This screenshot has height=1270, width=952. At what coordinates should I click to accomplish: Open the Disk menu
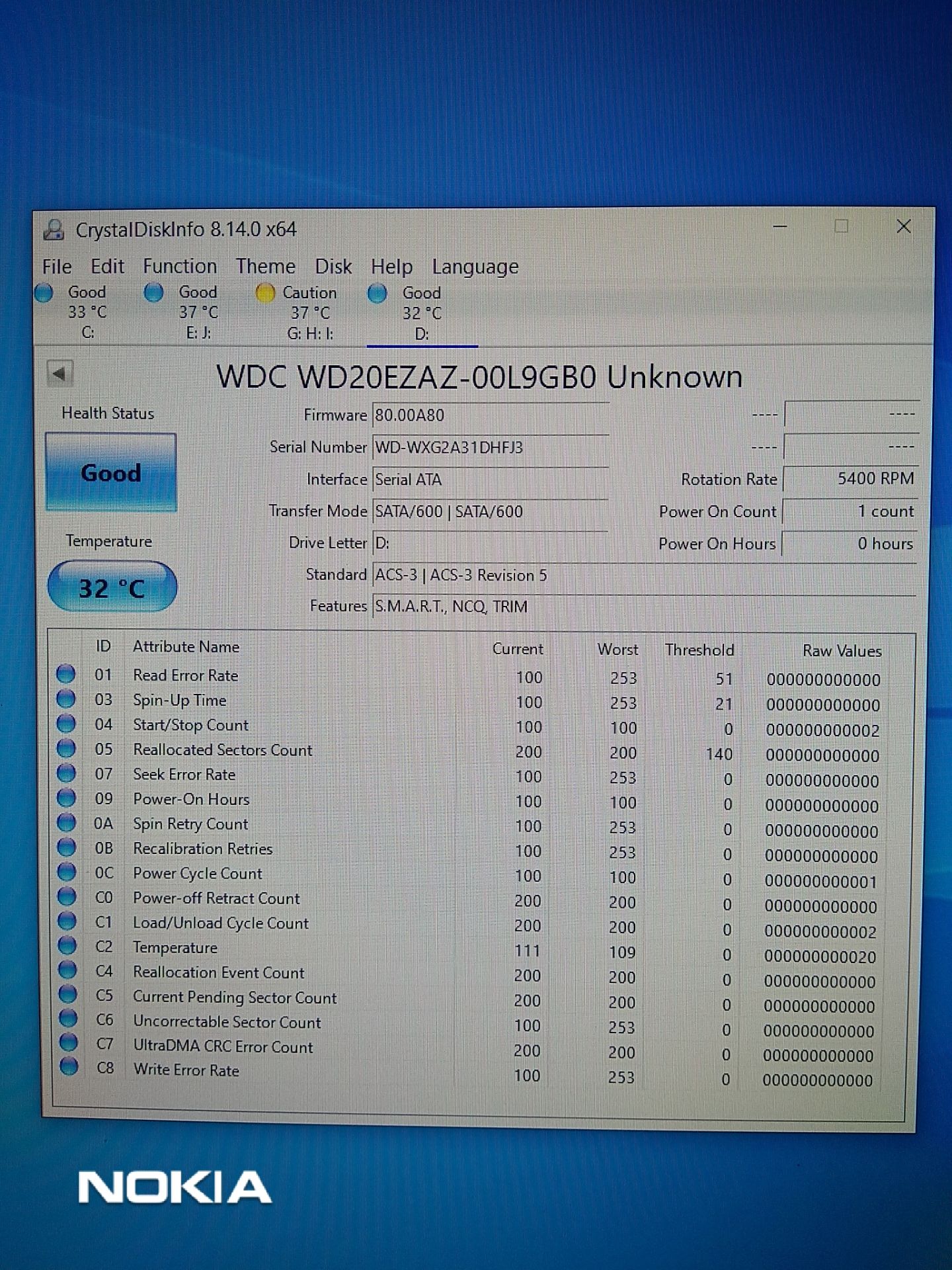[x=333, y=267]
